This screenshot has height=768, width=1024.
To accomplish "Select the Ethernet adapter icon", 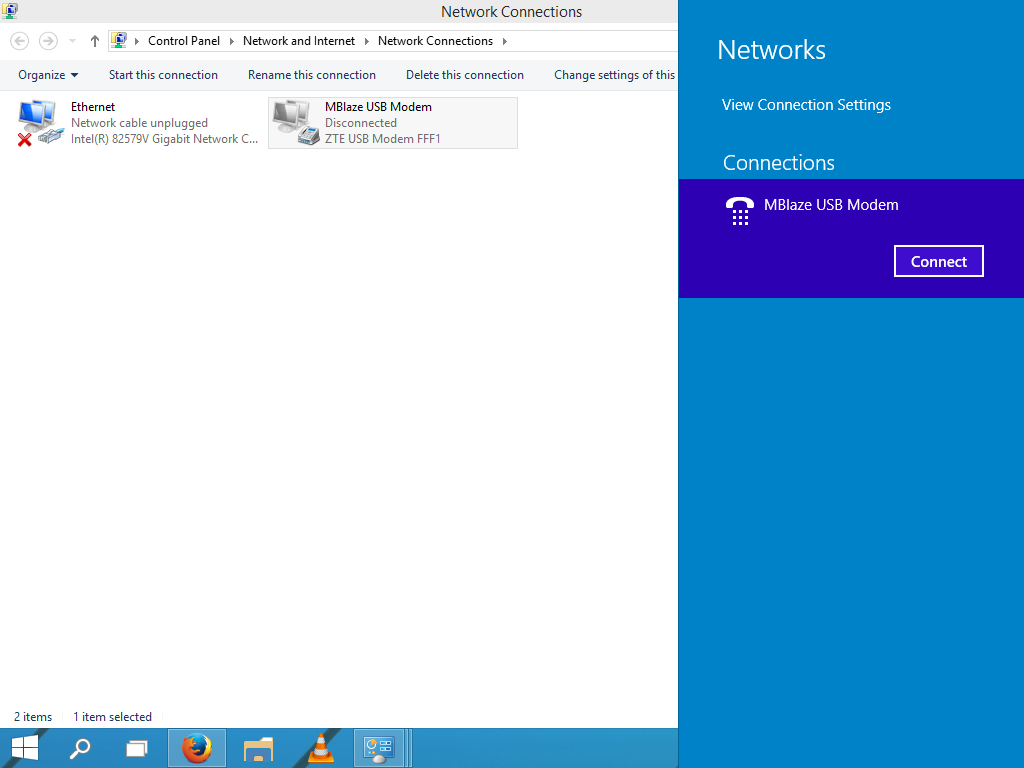I will pos(40,123).
